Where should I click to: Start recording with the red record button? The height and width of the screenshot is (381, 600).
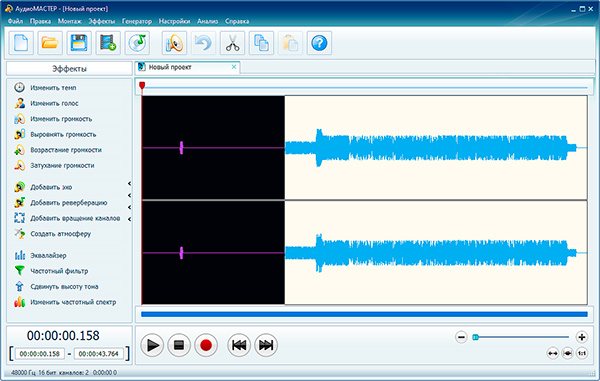pos(206,345)
